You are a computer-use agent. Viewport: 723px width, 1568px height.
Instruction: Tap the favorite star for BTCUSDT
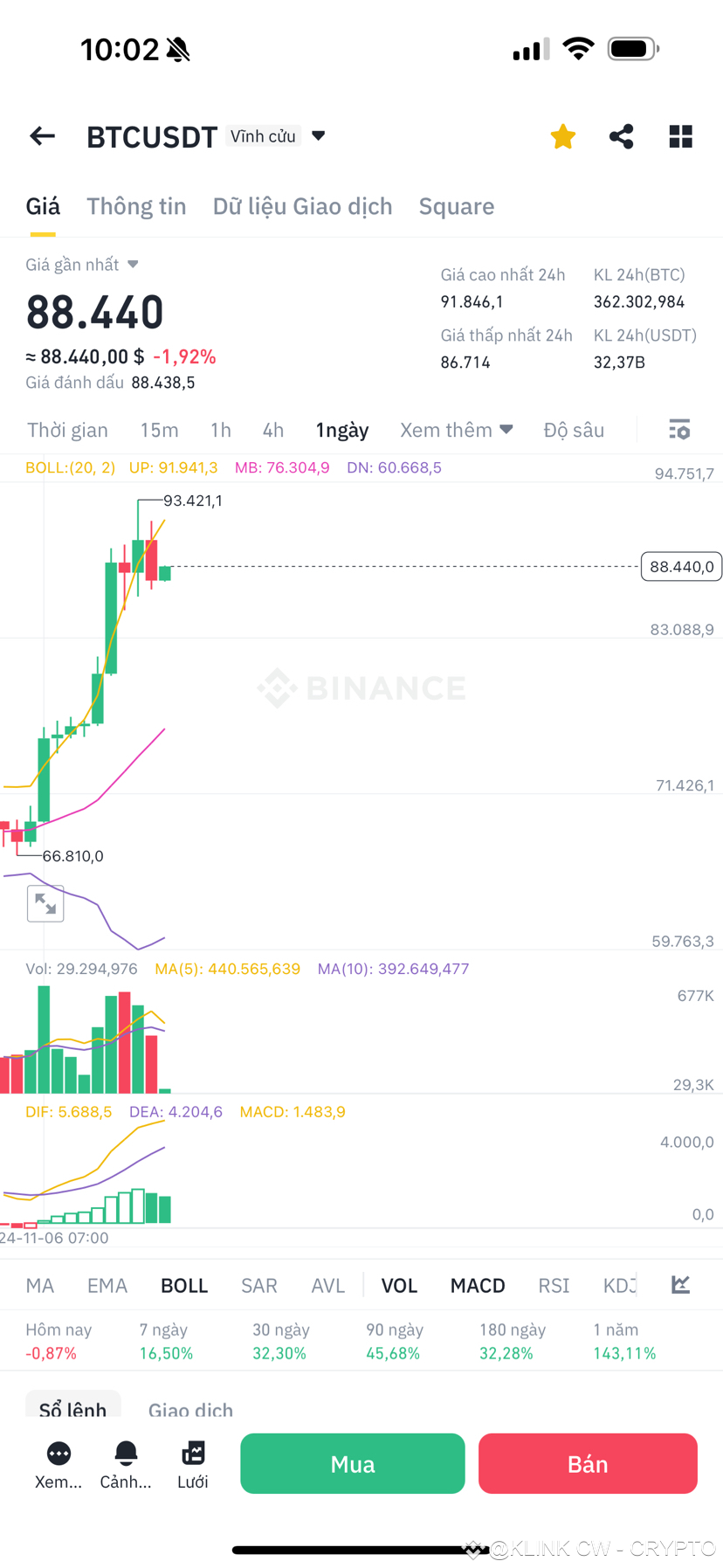[562, 135]
